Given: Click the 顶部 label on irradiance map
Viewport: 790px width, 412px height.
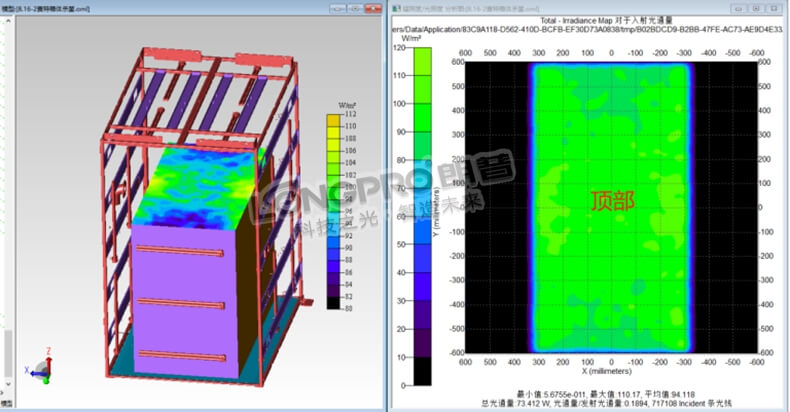Looking at the screenshot, I should coord(611,200).
